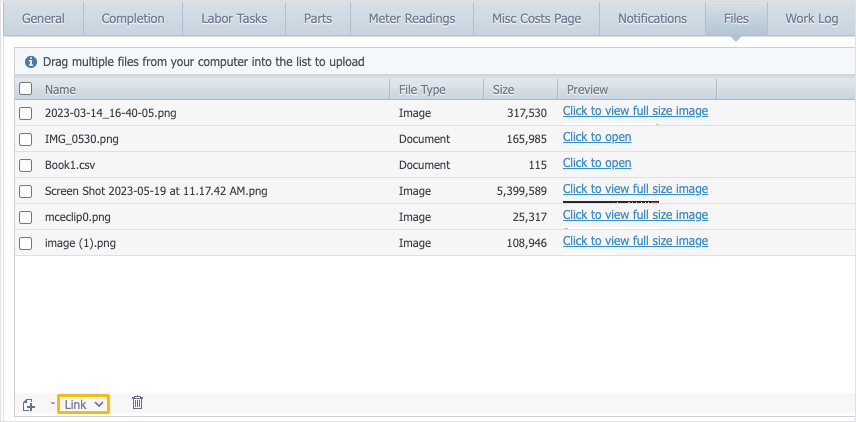Check the image (1).png row checkbox
Viewport: 856px width, 422px height.
tap(26, 243)
